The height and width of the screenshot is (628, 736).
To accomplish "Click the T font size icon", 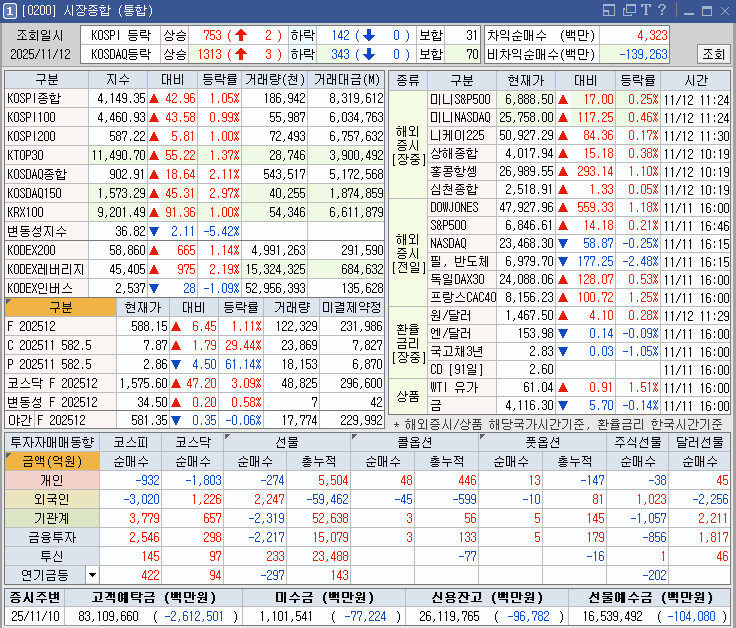I will [646, 10].
